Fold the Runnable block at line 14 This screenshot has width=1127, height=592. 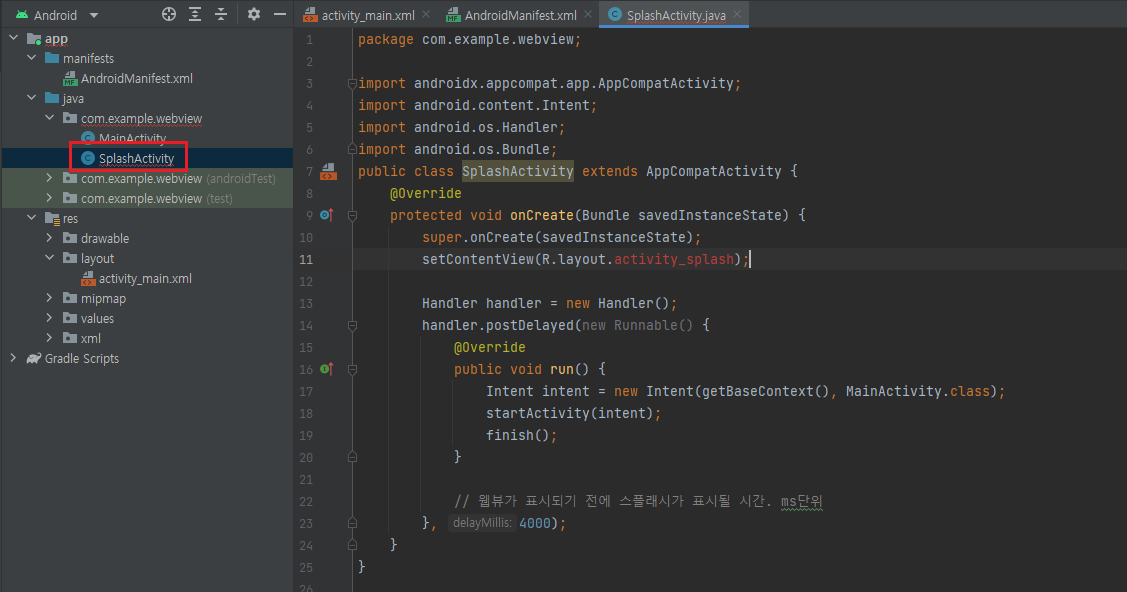352,325
